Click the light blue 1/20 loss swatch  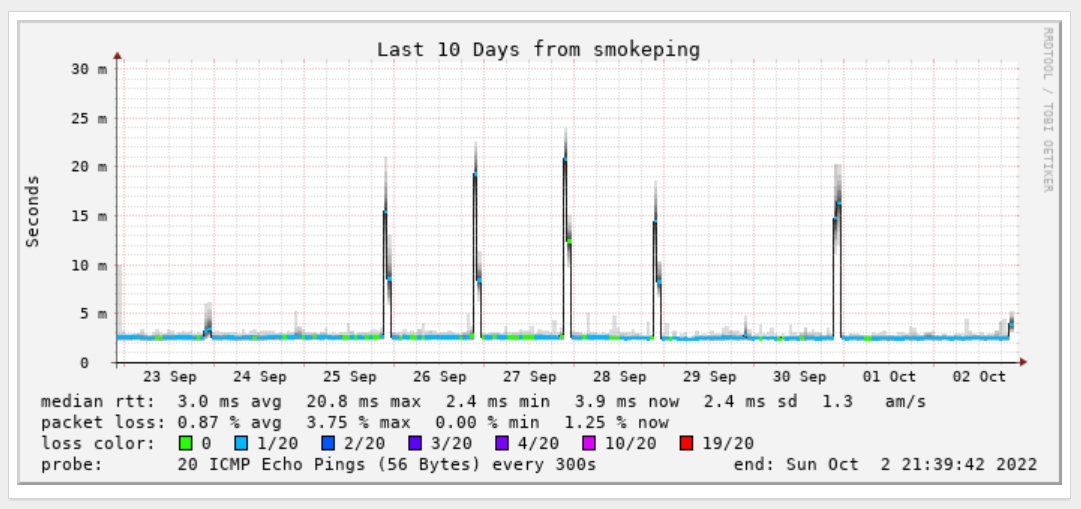241,443
